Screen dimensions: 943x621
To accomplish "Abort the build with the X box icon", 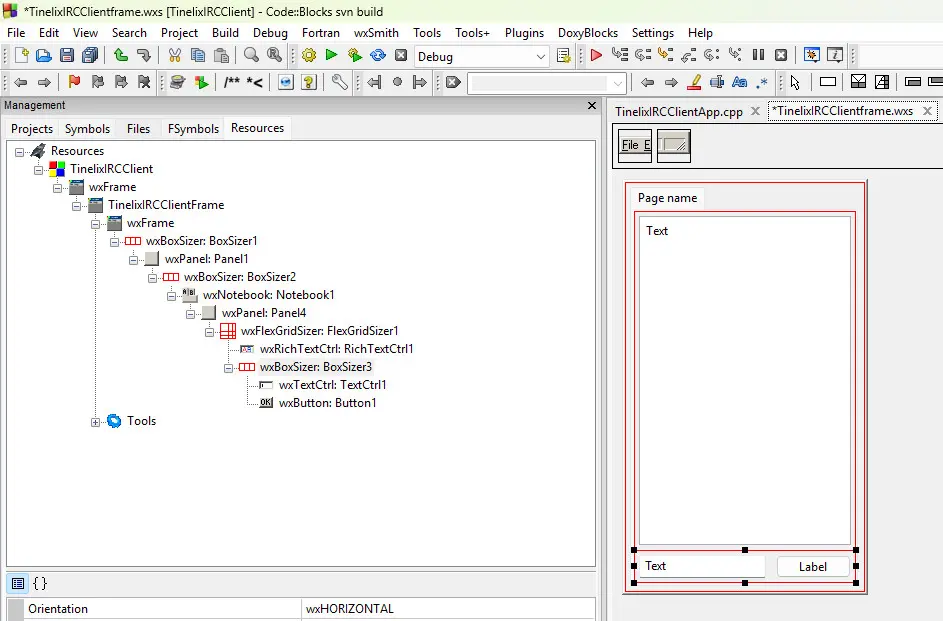I will point(401,55).
